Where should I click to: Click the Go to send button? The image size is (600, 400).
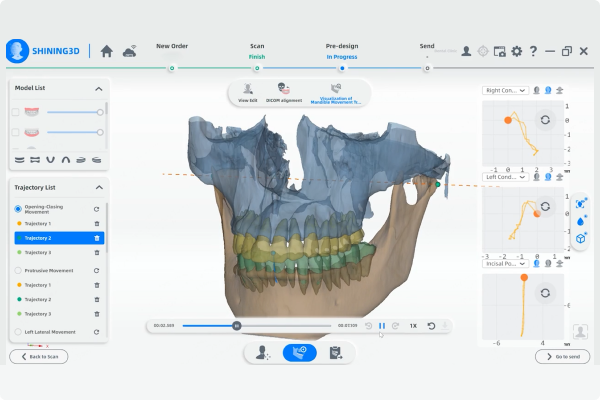tap(562, 356)
